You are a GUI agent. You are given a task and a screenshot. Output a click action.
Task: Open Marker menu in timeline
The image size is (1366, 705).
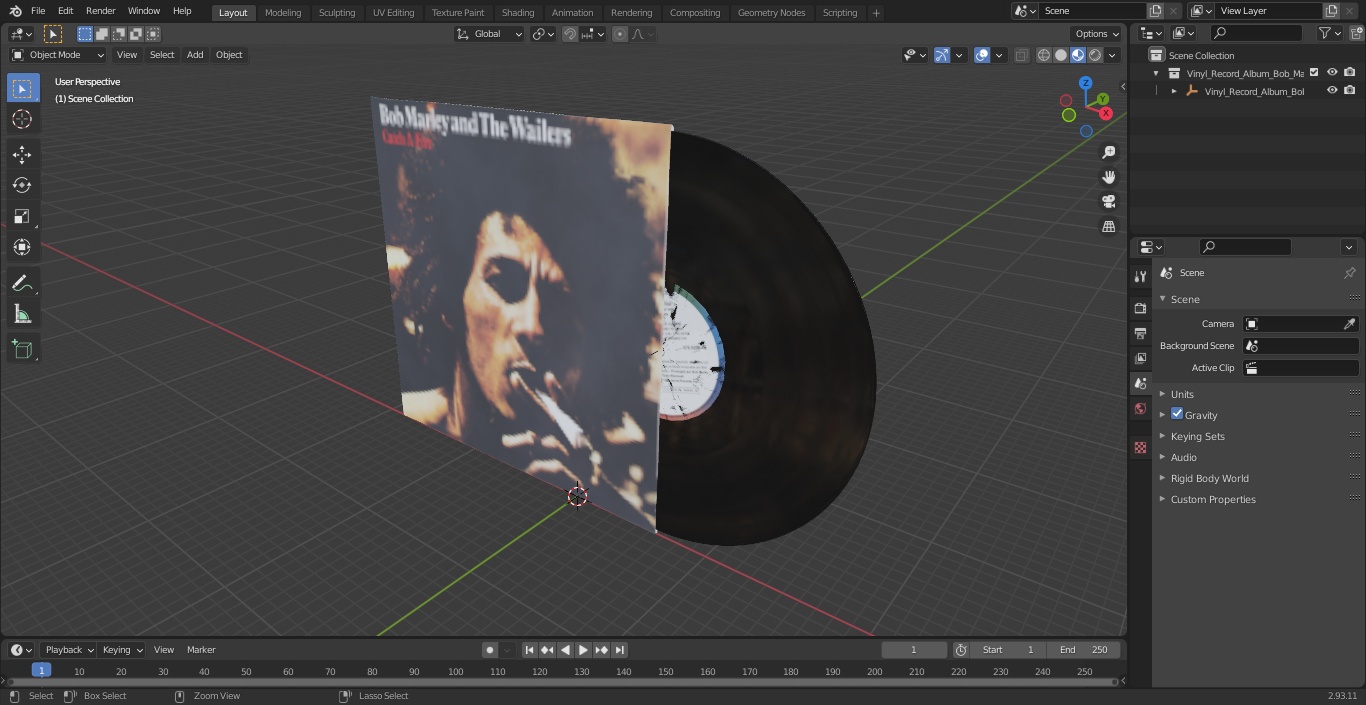[201, 650]
